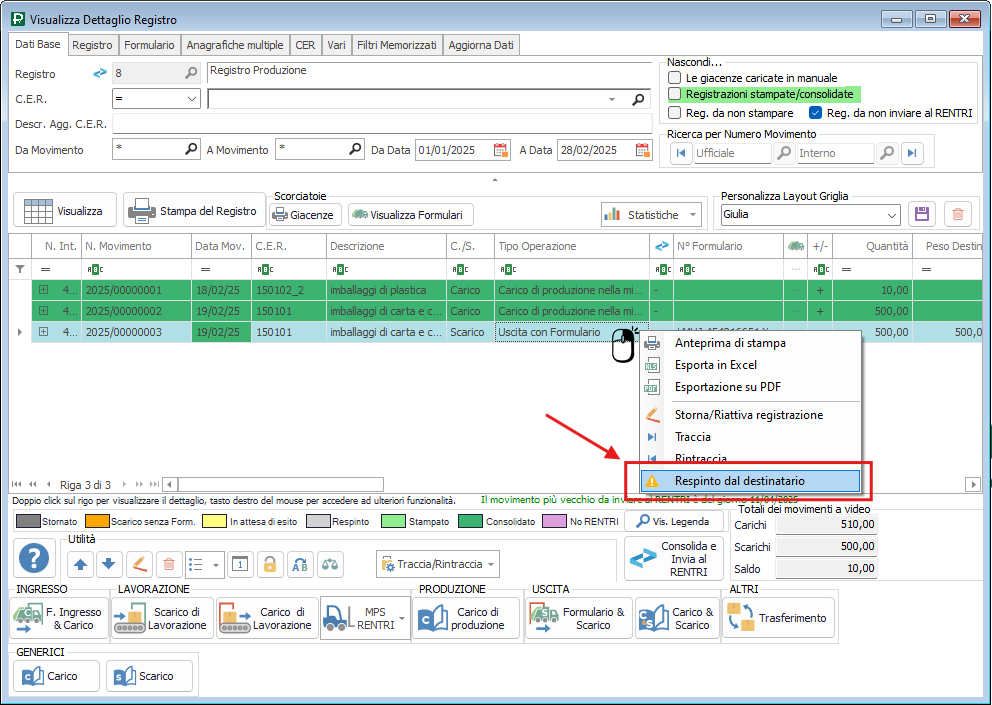Screen dimensions: 992x705
Task: Enable 'Le giacenze caricate in manuale' checkbox
Action: [675, 78]
